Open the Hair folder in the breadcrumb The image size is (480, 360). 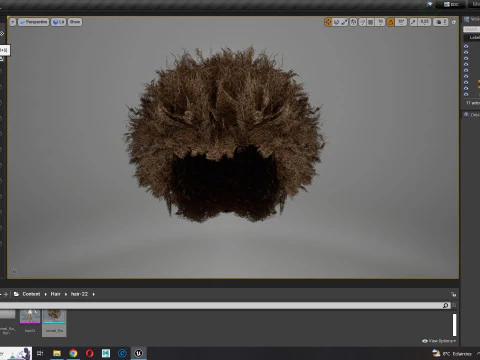point(55,294)
